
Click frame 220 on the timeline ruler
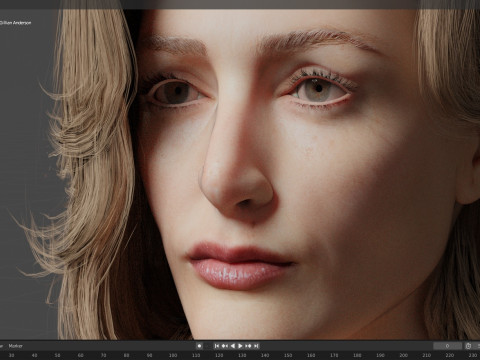tap(450, 355)
